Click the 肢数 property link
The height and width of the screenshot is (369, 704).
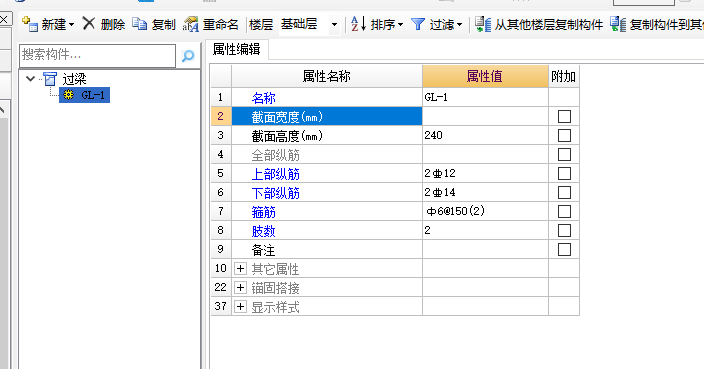tap(264, 231)
